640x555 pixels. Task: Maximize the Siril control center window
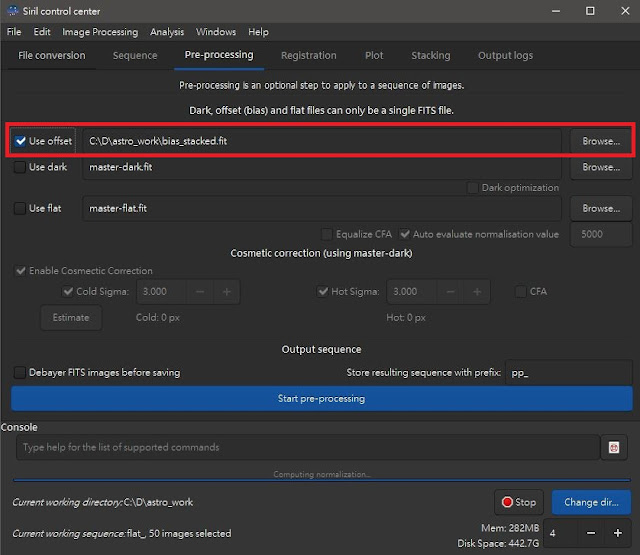(590, 11)
